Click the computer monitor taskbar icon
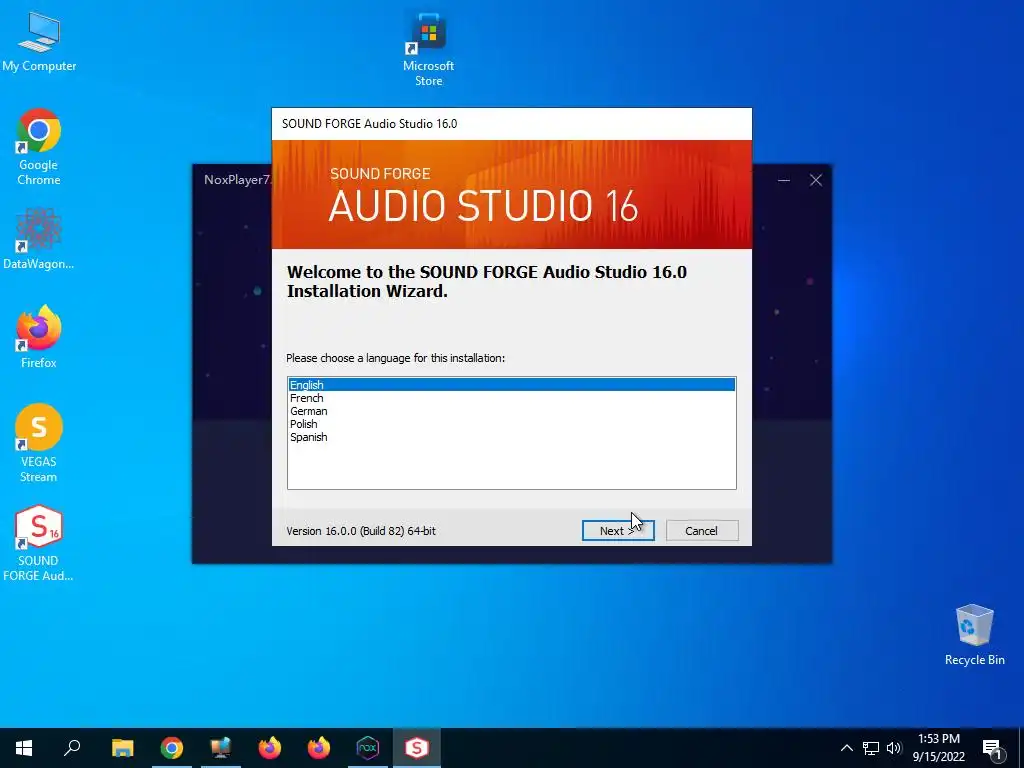The height and width of the screenshot is (768, 1024). pyautogui.click(x=221, y=748)
